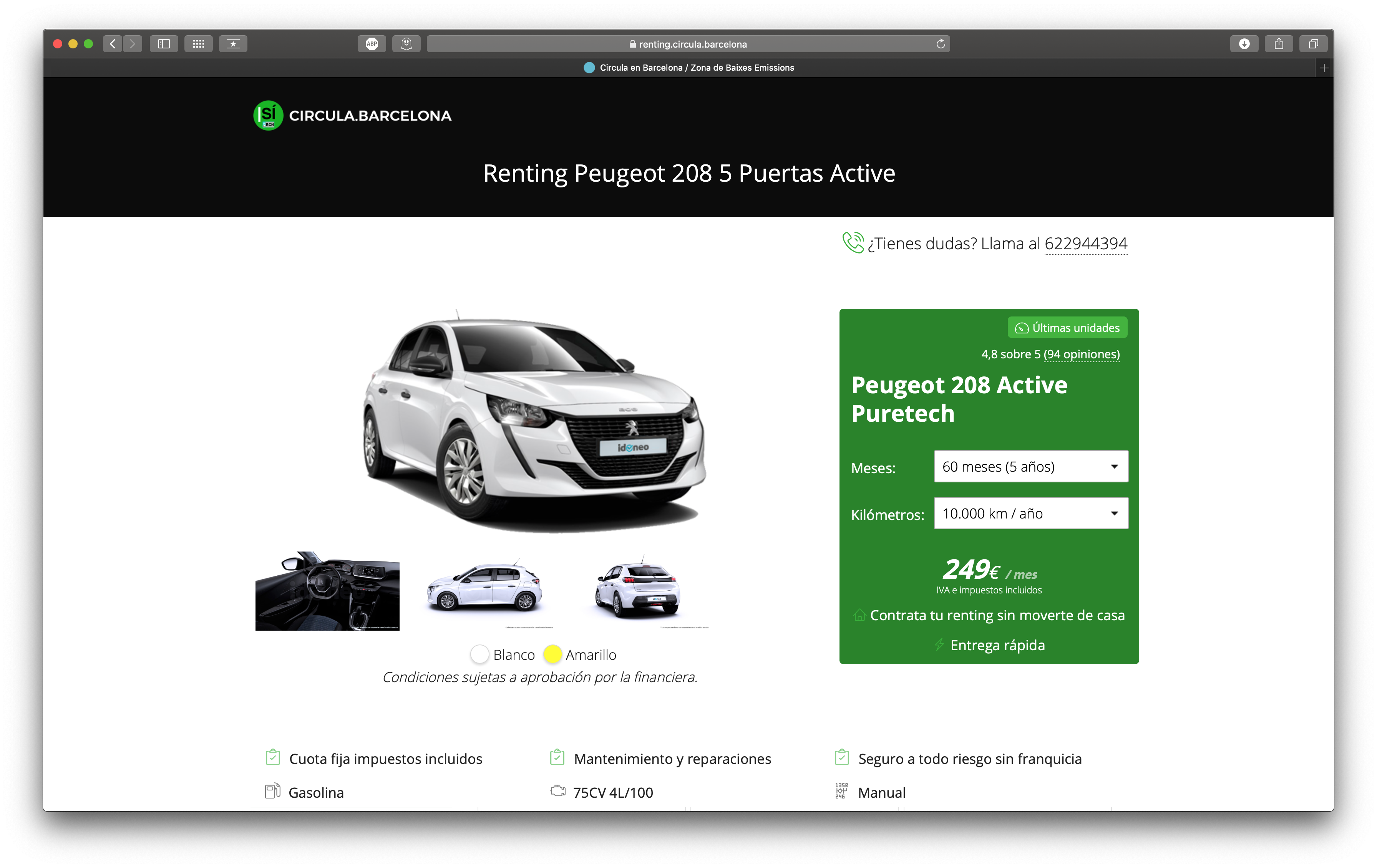Click the Circula.Barcelona green Sí logo
The image size is (1377, 868).
click(x=268, y=116)
